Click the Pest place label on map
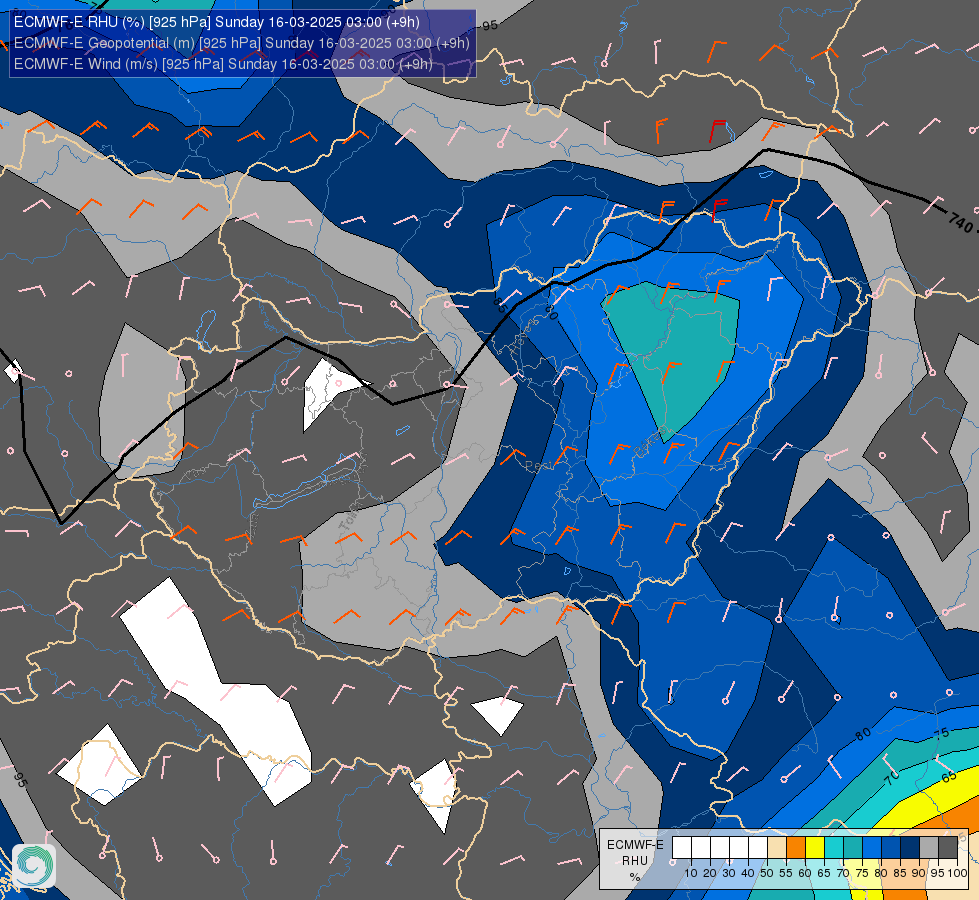 538,466
